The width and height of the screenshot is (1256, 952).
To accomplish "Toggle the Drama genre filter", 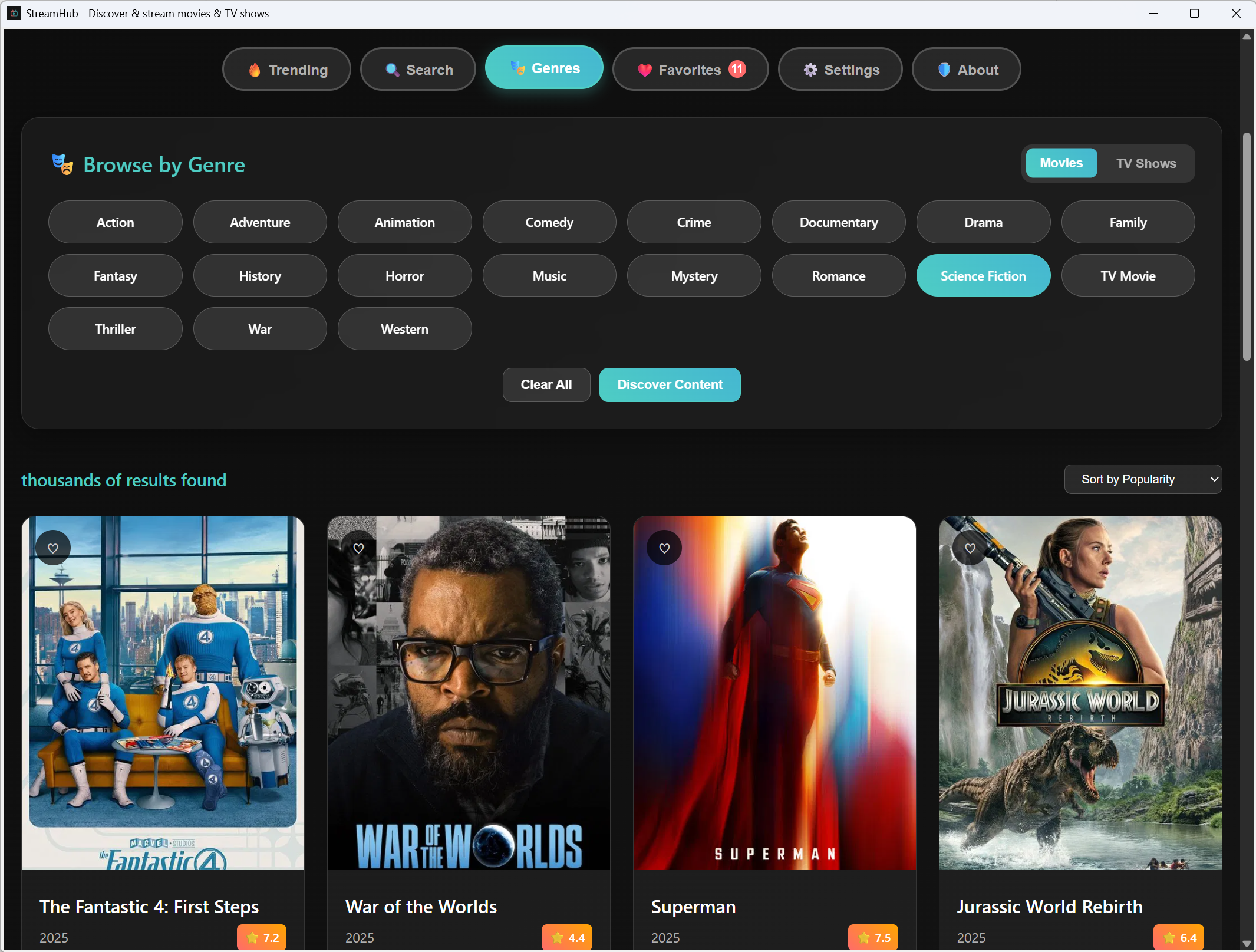I will (984, 222).
